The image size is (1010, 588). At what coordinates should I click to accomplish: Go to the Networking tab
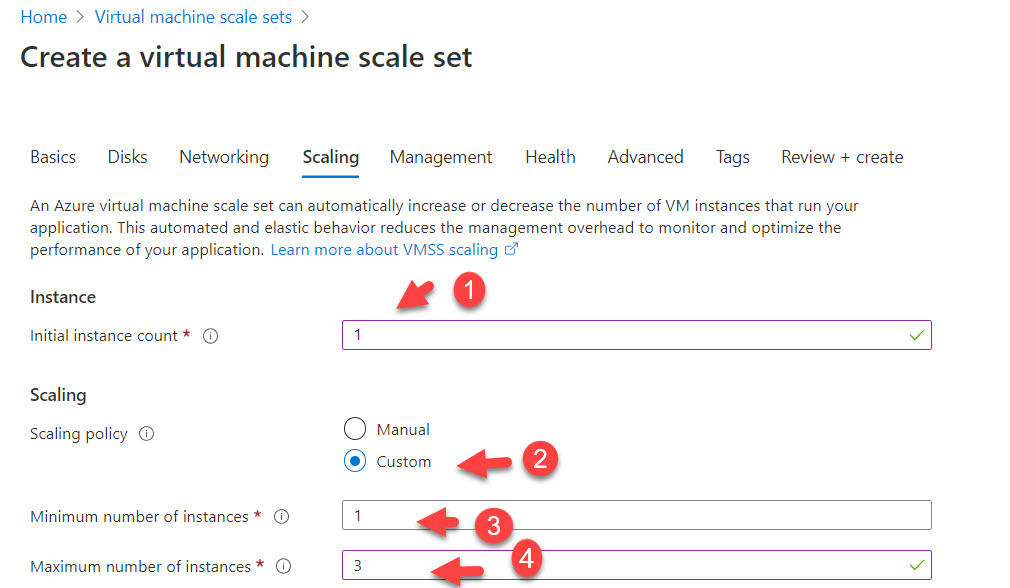224,157
